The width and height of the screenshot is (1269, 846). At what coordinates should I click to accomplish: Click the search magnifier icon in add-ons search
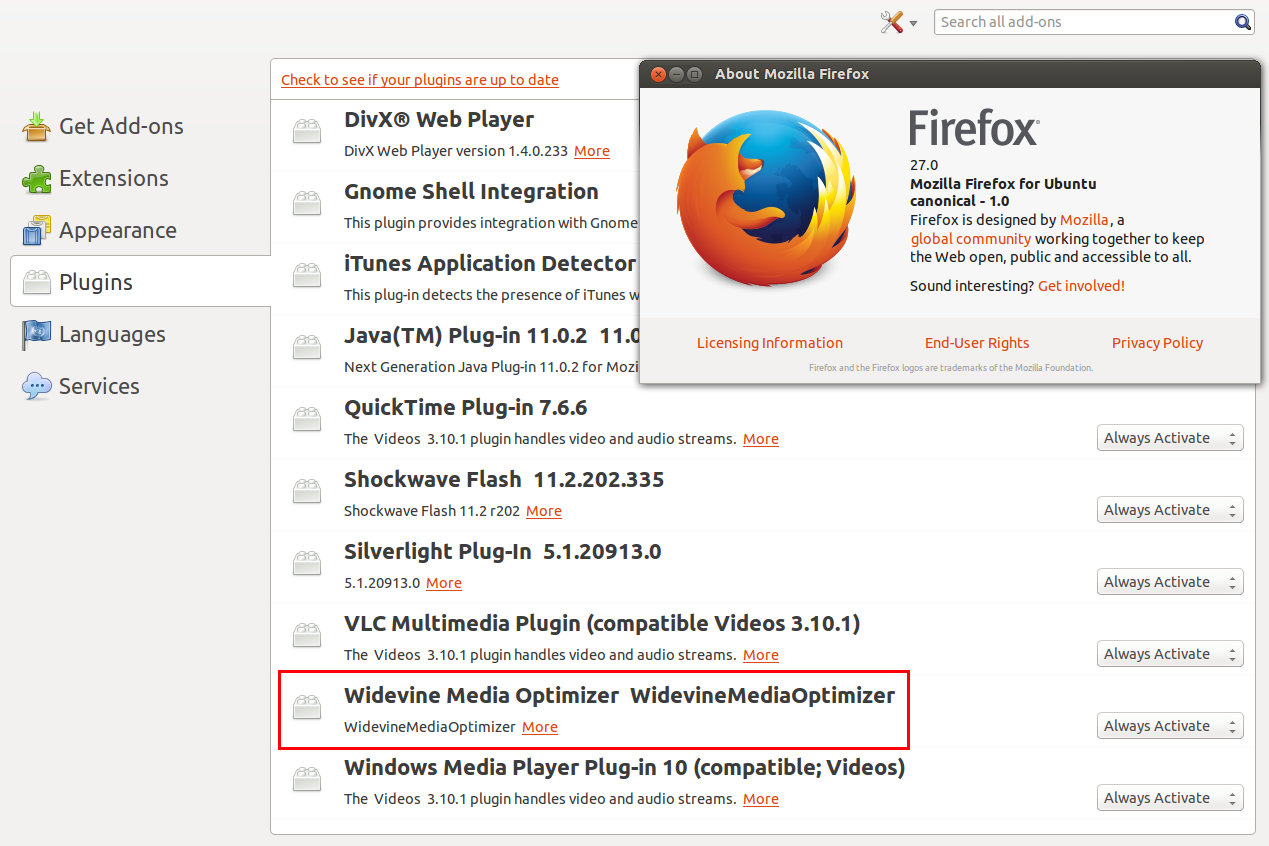click(1242, 22)
